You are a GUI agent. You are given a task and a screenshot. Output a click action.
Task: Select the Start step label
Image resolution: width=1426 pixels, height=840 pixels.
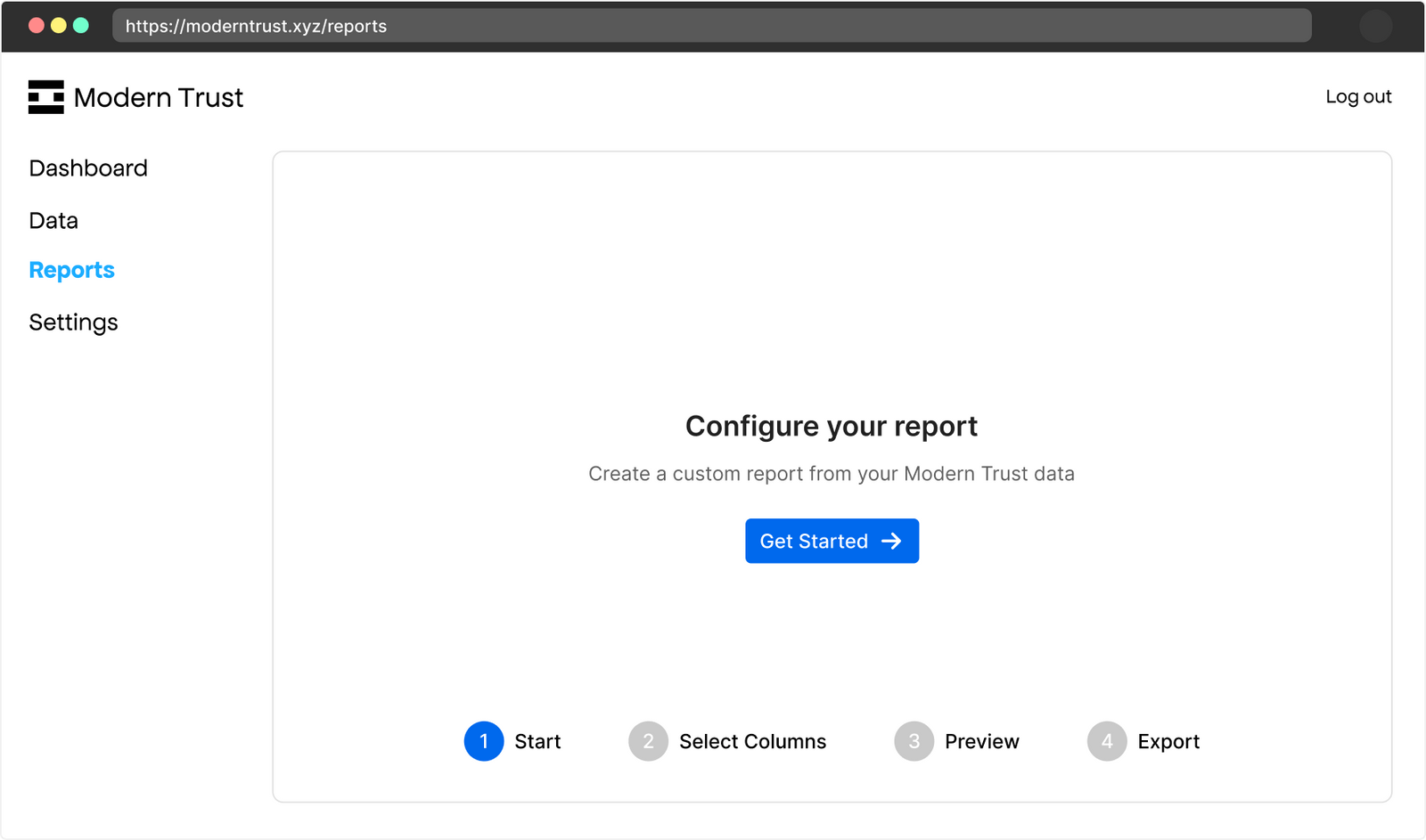pyautogui.click(x=537, y=740)
